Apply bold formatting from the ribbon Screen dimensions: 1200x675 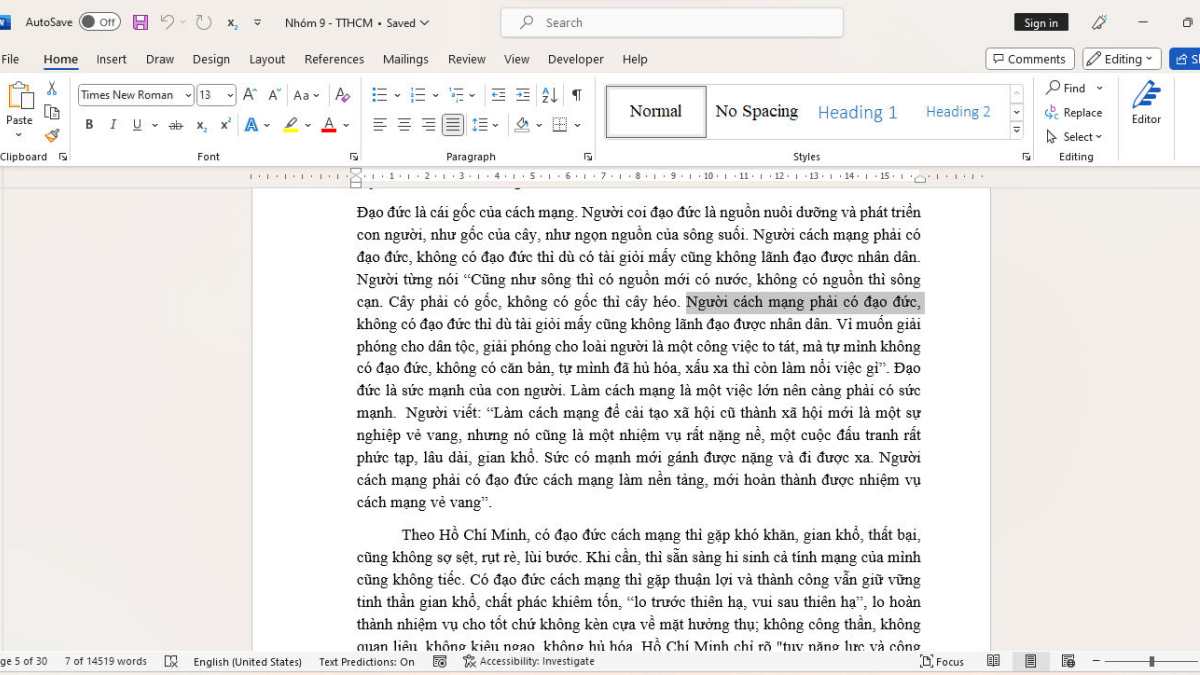88,124
